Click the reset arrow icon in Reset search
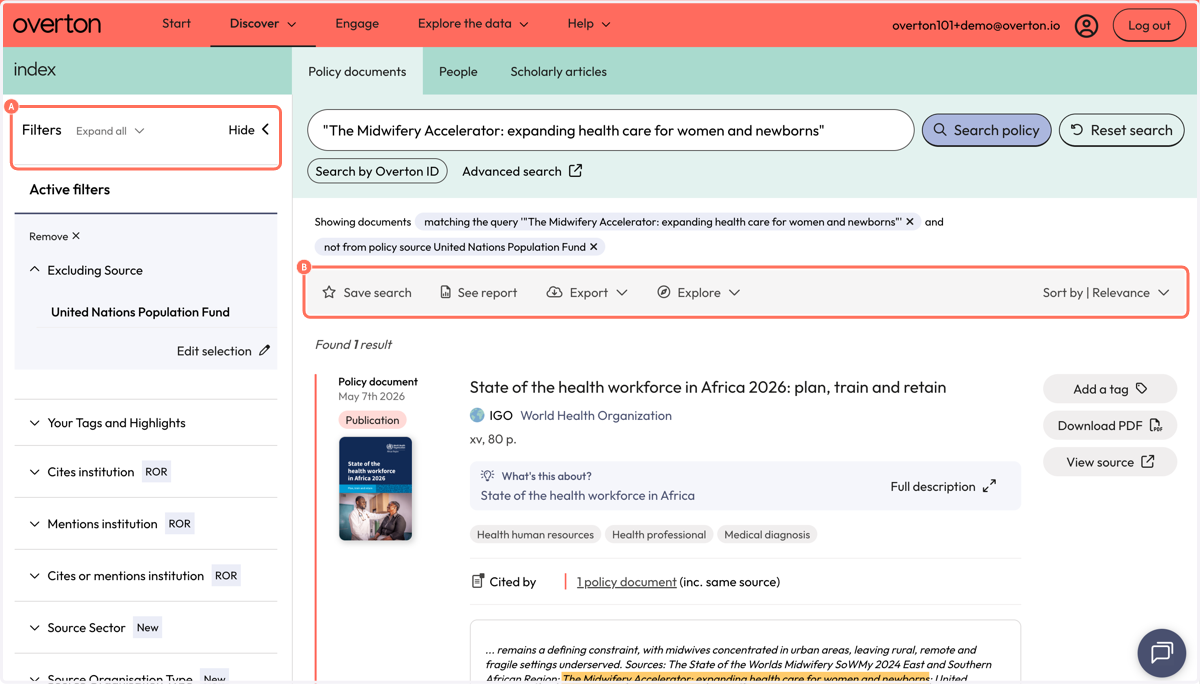 (1077, 130)
